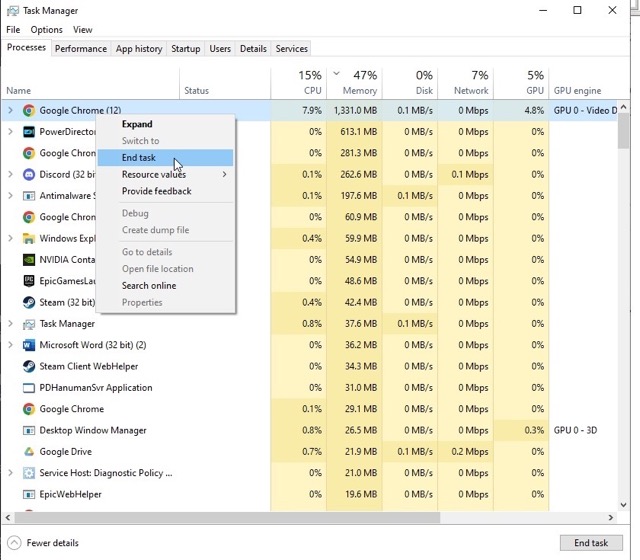This screenshot has height=560, width=640.
Task: Click the EpicWebHelper process icon
Action: click(x=29, y=494)
